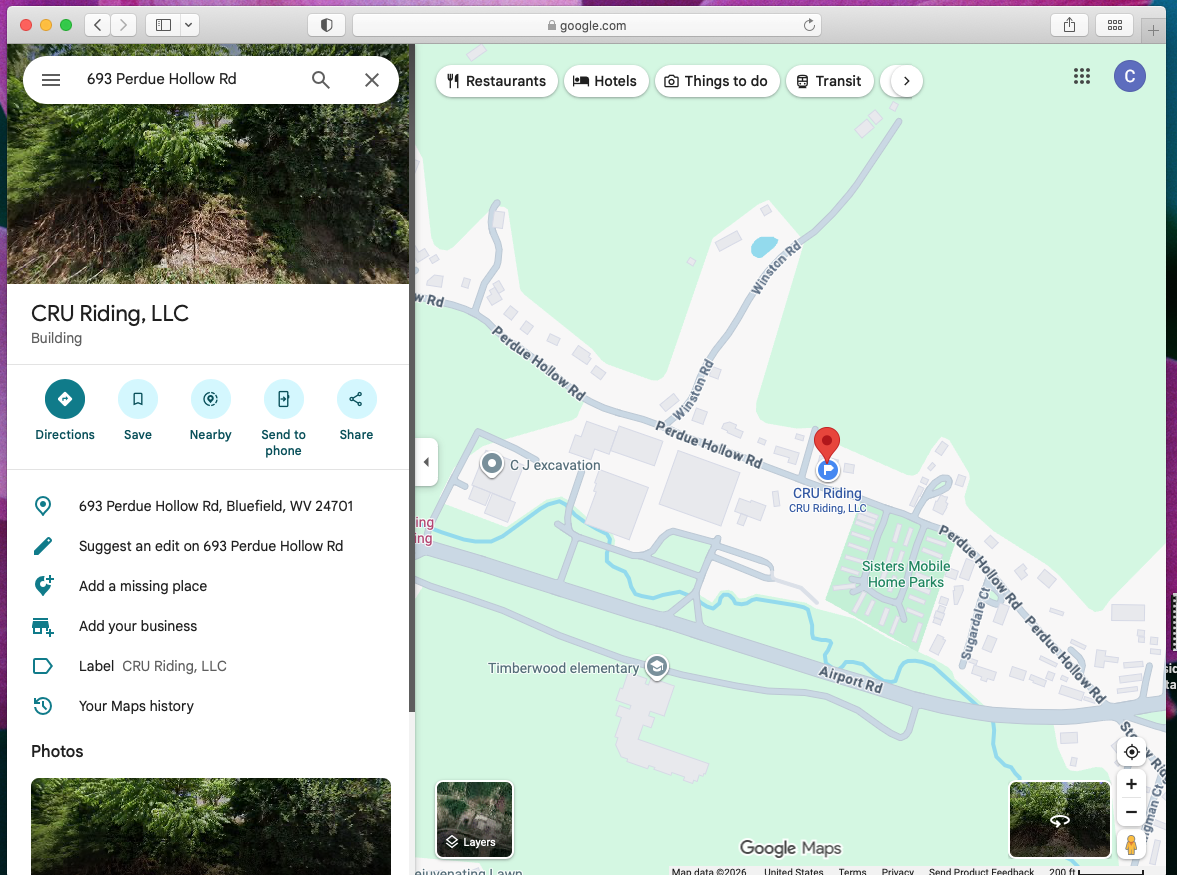Show Safari tab overview
Image resolution: width=1177 pixels, height=875 pixels.
(x=1115, y=25)
